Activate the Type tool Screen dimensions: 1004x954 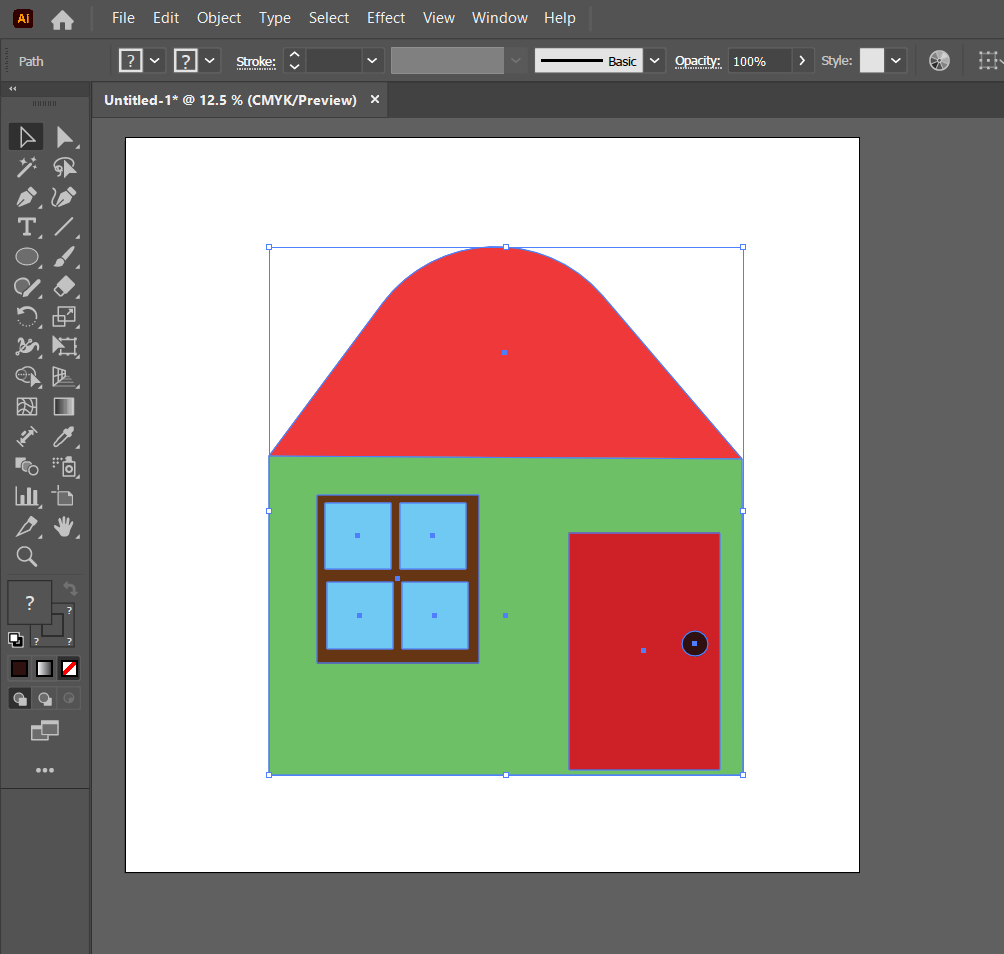pyautogui.click(x=26, y=227)
